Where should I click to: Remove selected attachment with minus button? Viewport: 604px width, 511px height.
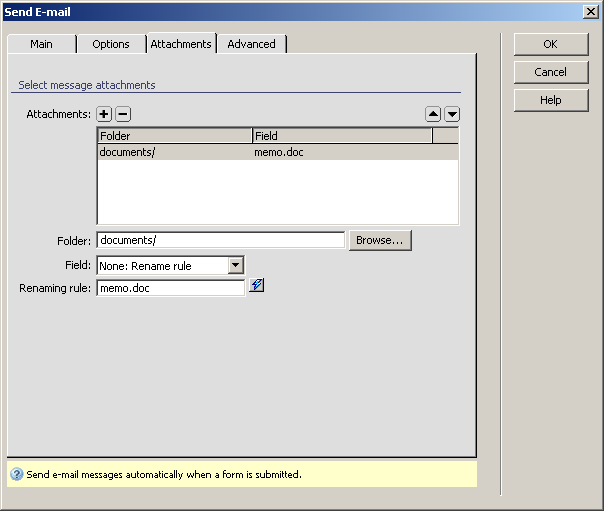click(x=122, y=115)
